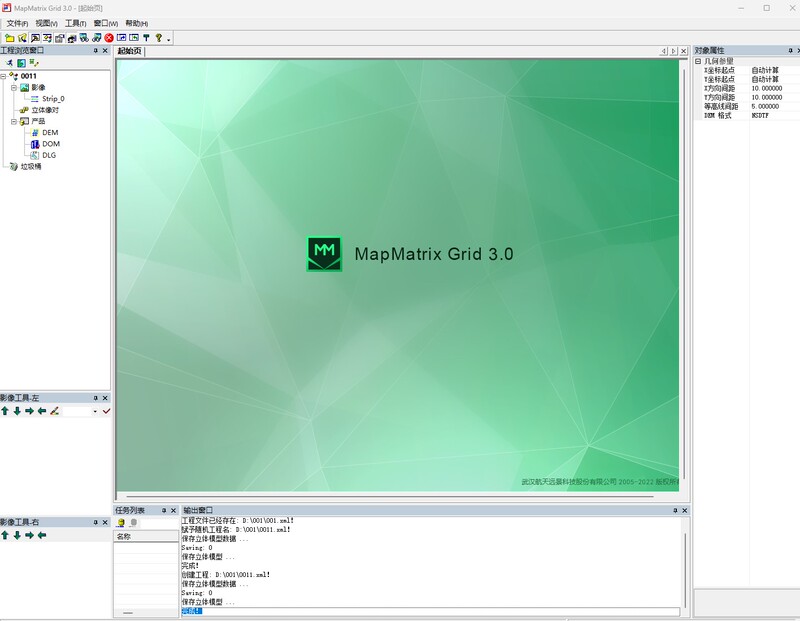This screenshot has width=800, height=621.
Task: Open the toolbar options arrow after help icon
Action: tap(168, 40)
